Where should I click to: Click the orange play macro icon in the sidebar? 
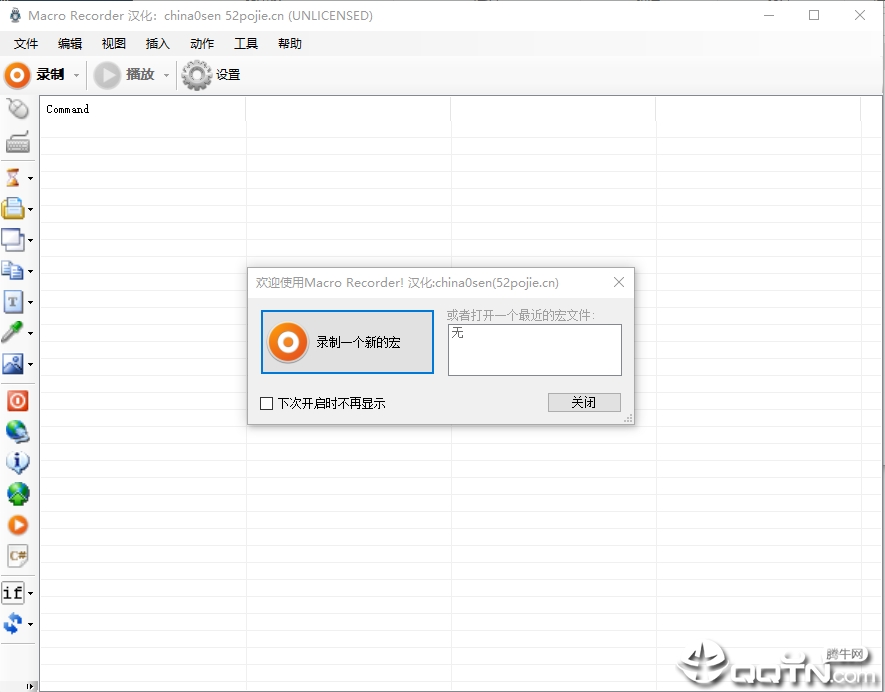coord(17,525)
